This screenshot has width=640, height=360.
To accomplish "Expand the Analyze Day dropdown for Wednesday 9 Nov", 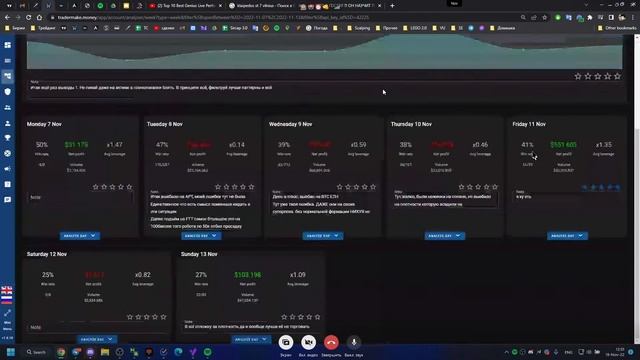I will tap(323, 236).
